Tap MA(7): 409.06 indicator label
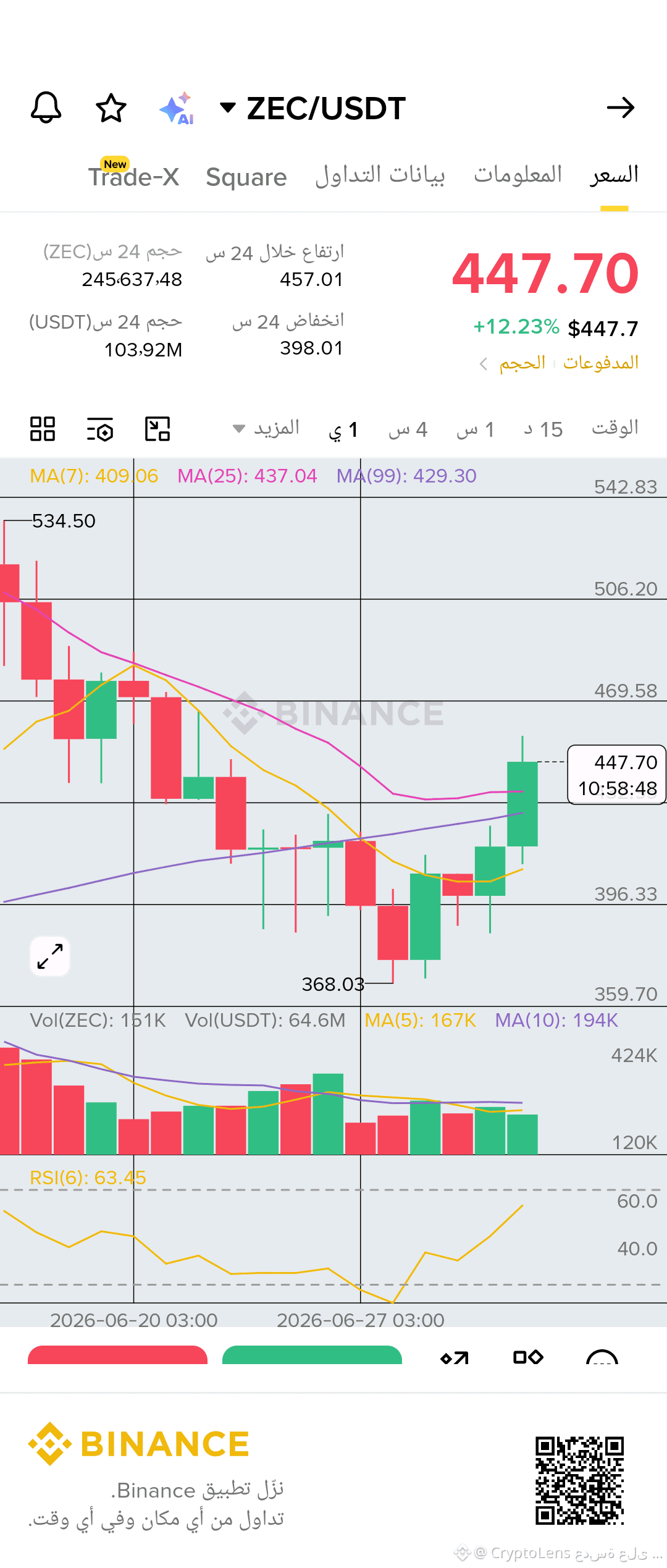 [x=94, y=476]
